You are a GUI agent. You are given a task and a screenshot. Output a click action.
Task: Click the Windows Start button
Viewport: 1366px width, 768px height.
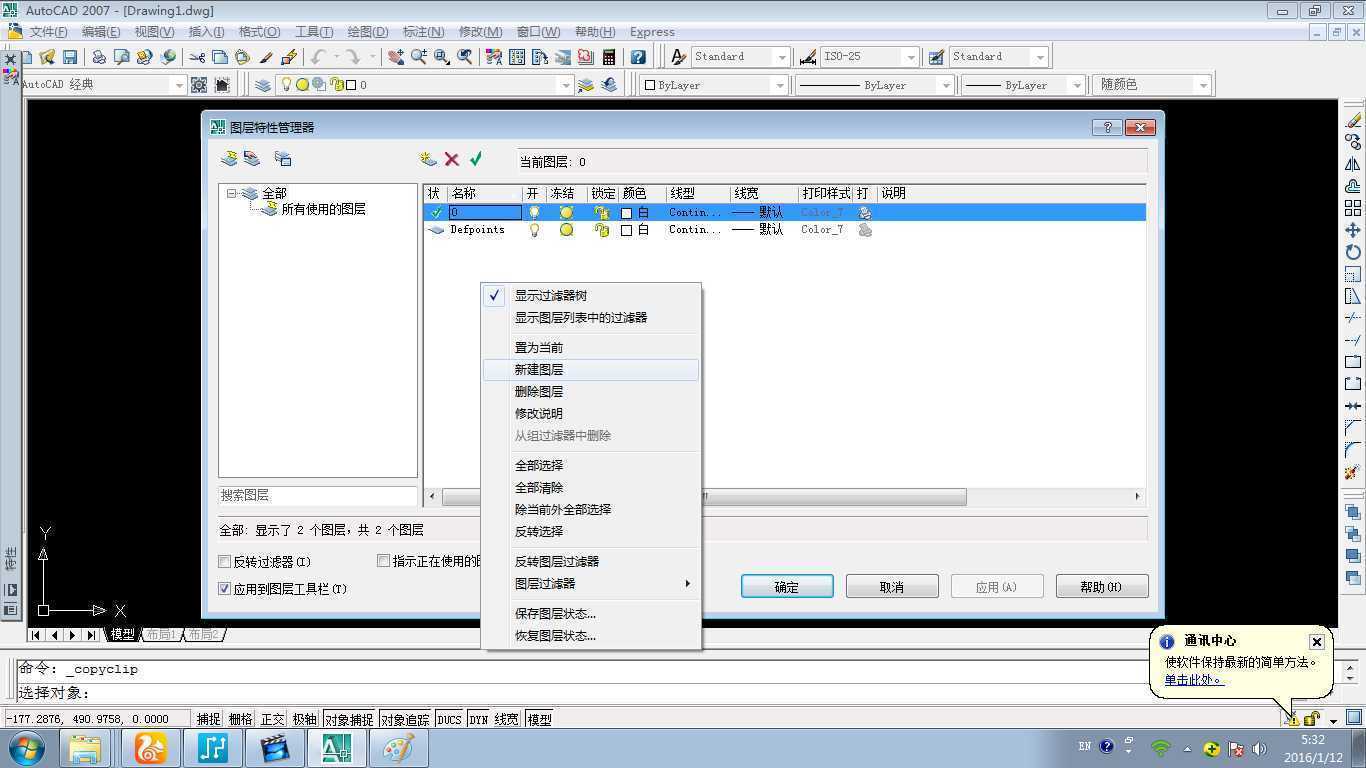click(25, 748)
